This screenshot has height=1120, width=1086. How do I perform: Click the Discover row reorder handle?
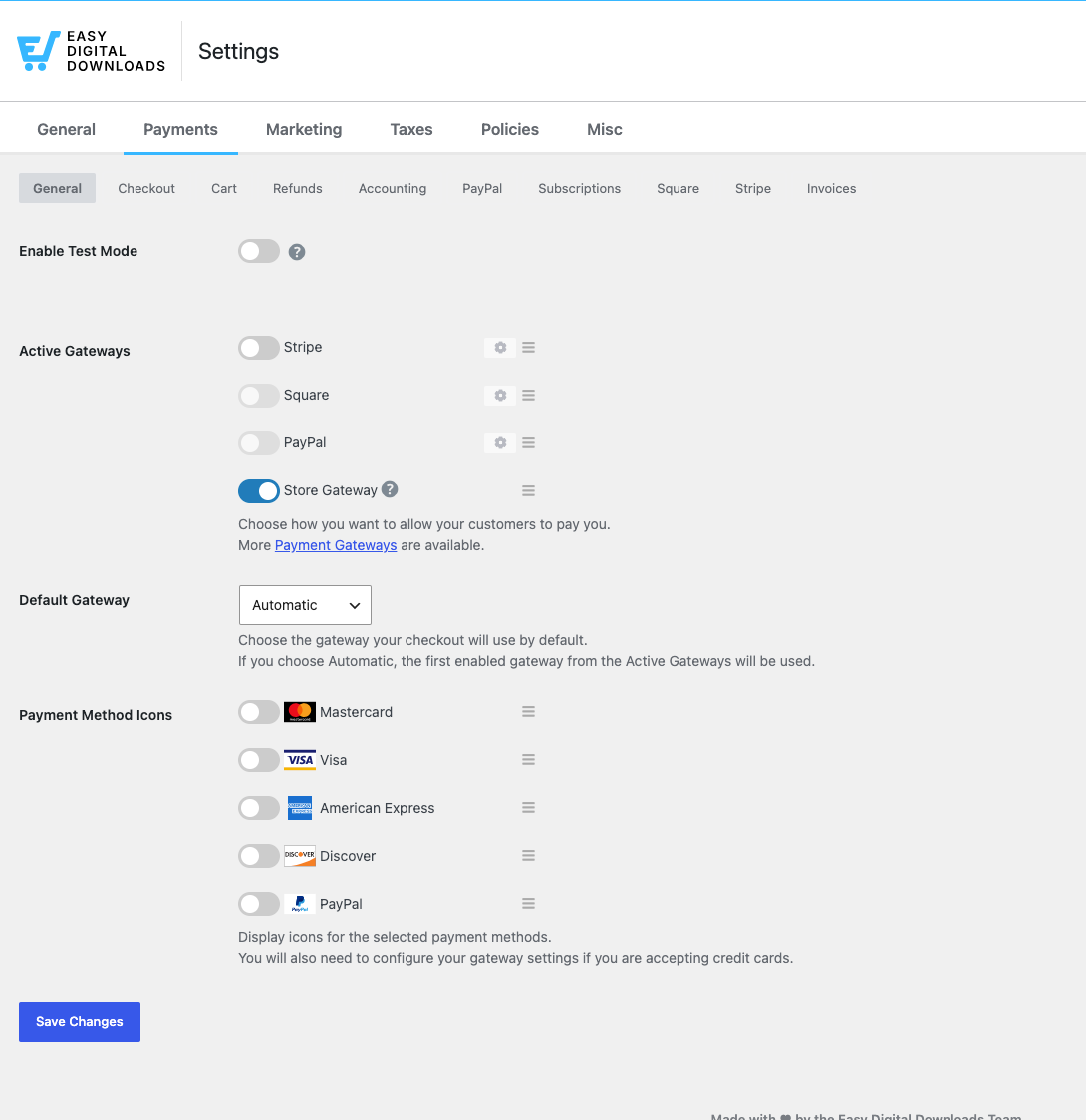coord(528,856)
